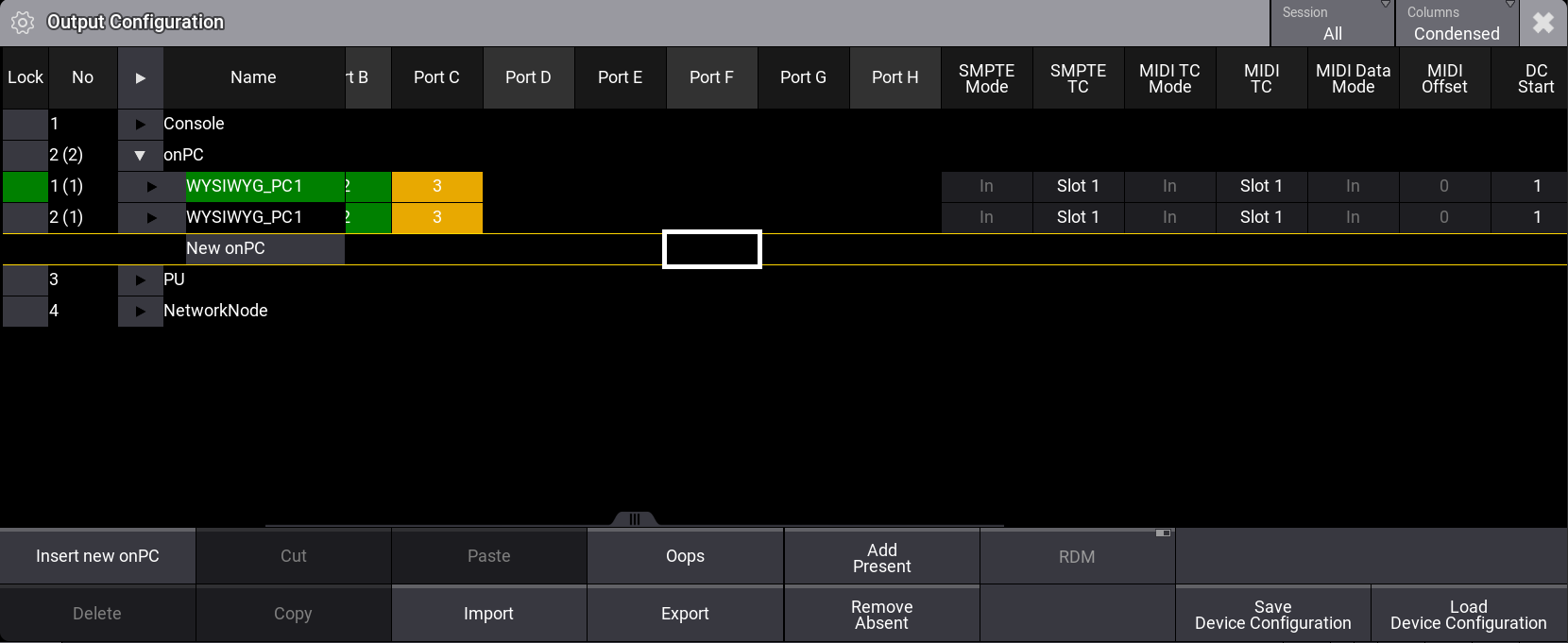Image resolution: width=1568 pixels, height=643 pixels.
Task: Toggle the green lock cell for first WYSIWYG_PC1
Action: [26, 186]
